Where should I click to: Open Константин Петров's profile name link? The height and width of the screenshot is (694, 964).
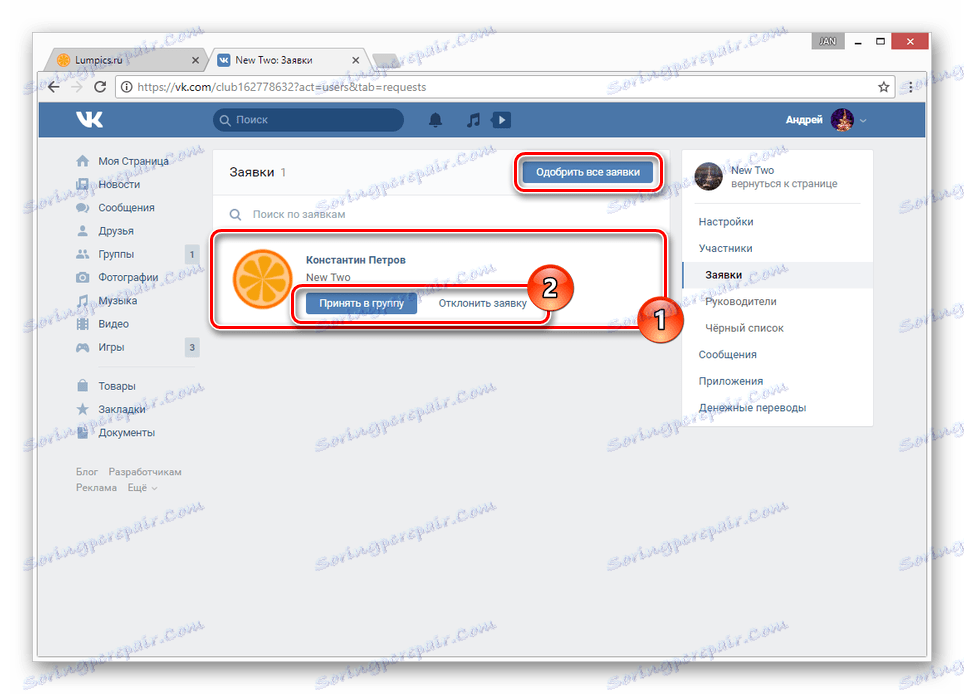pyautogui.click(x=356, y=260)
